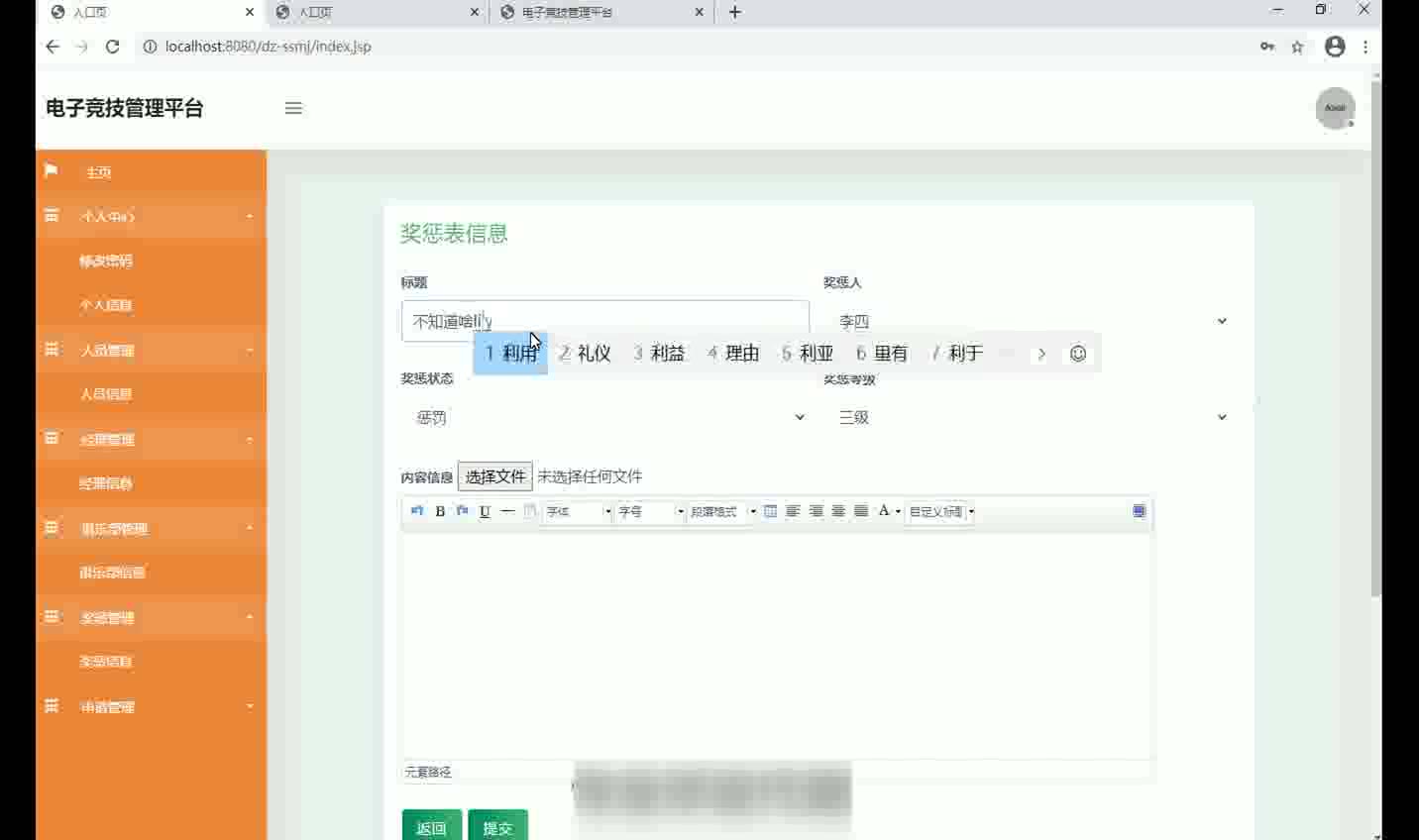Expand the 申请管理 menu arrow
The height and width of the screenshot is (840, 1419).
[x=250, y=706]
